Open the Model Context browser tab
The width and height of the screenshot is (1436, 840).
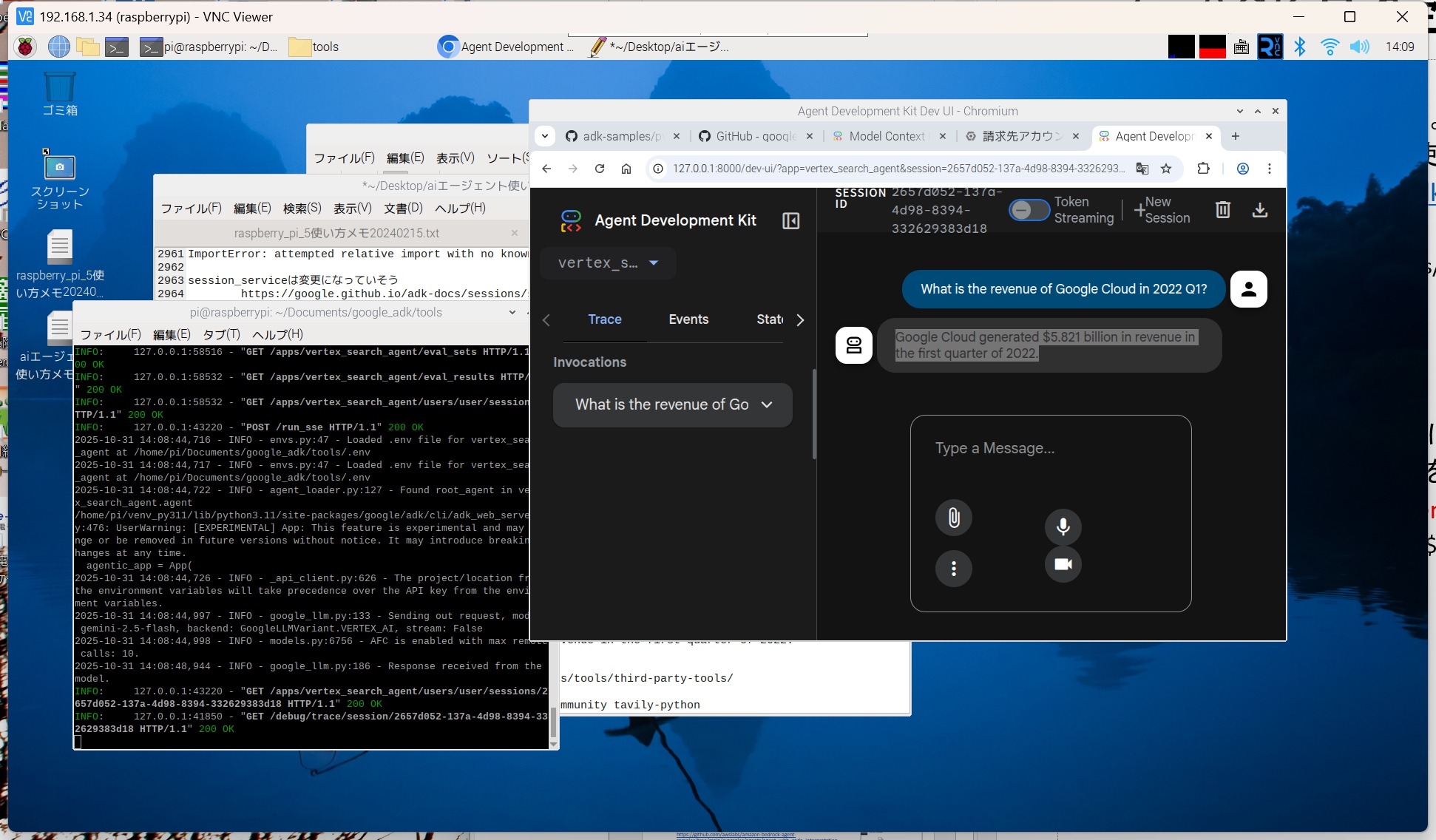(x=886, y=136)
